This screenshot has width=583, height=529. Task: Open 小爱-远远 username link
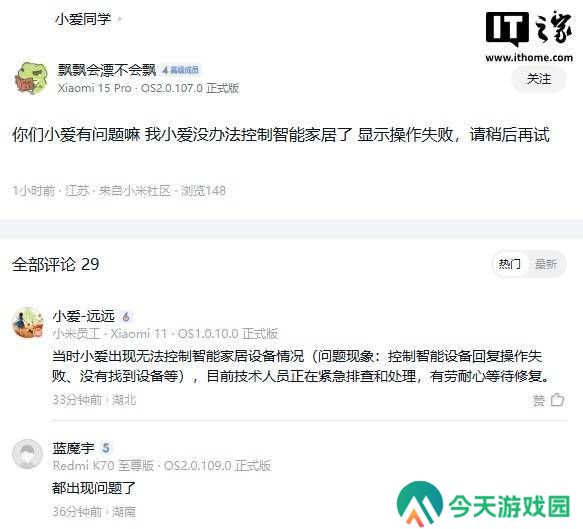pyautogui.click(x=84, y=316)
